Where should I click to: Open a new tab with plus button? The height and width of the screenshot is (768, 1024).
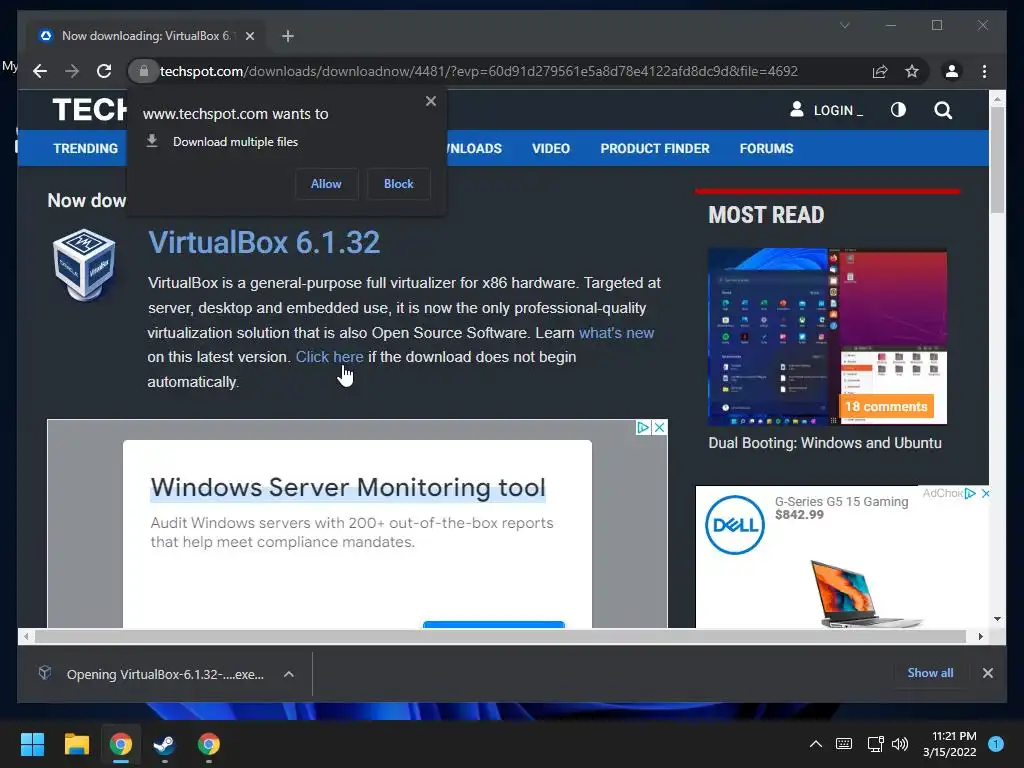coord(287,36)
